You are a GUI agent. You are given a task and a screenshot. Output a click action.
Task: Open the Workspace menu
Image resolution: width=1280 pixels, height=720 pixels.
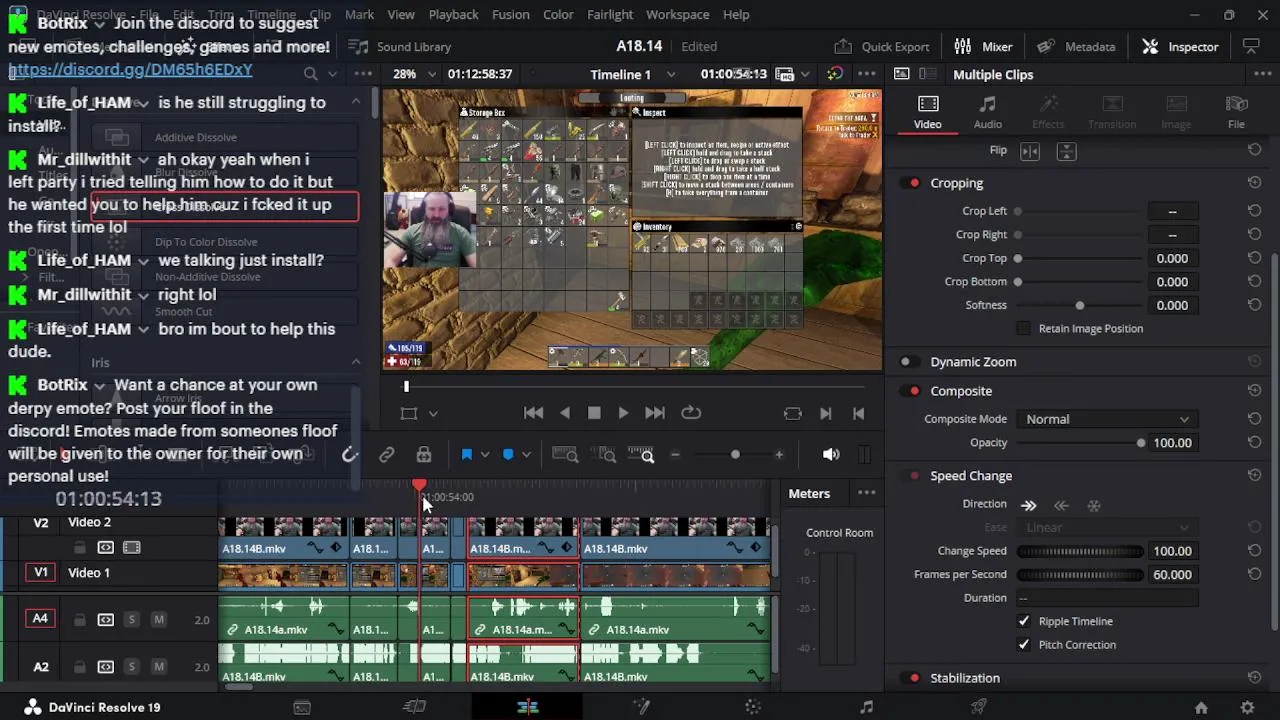coord(678,14)
